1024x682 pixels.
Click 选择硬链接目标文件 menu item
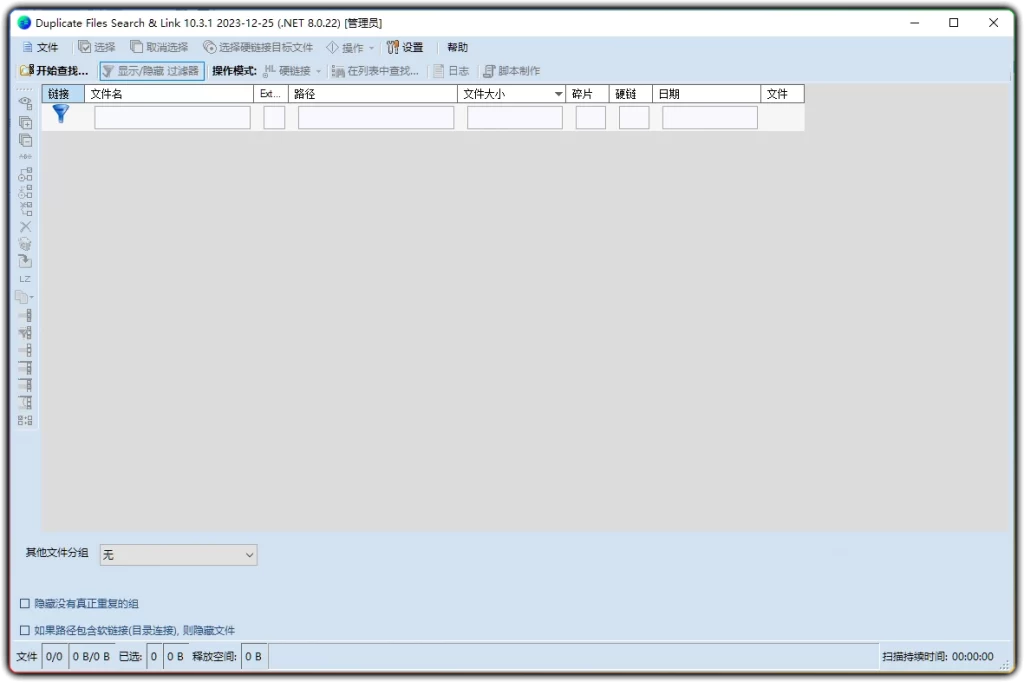click(258, 47)
